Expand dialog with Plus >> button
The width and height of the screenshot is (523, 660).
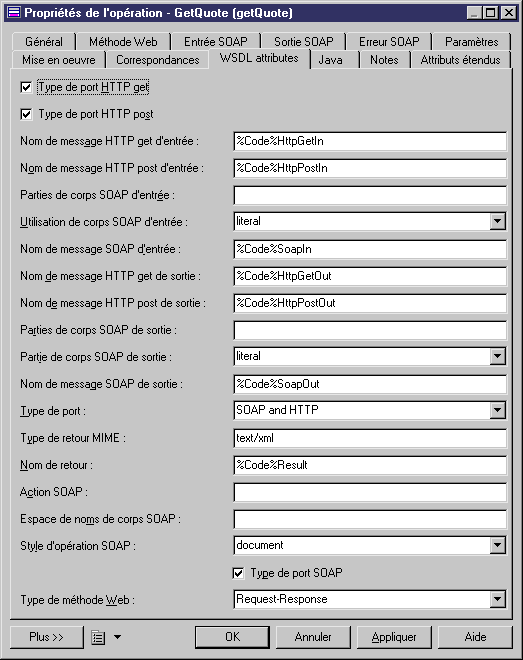click(x=46, y=637)
